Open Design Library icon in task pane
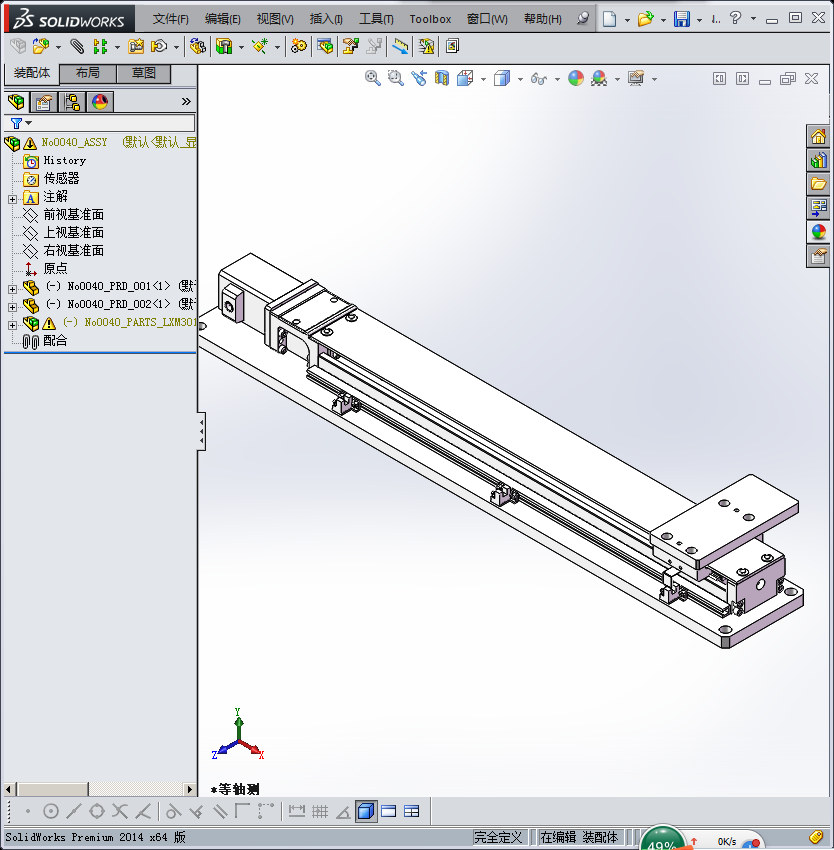This screenshot has width=834, height=850. tap(818, 160)
